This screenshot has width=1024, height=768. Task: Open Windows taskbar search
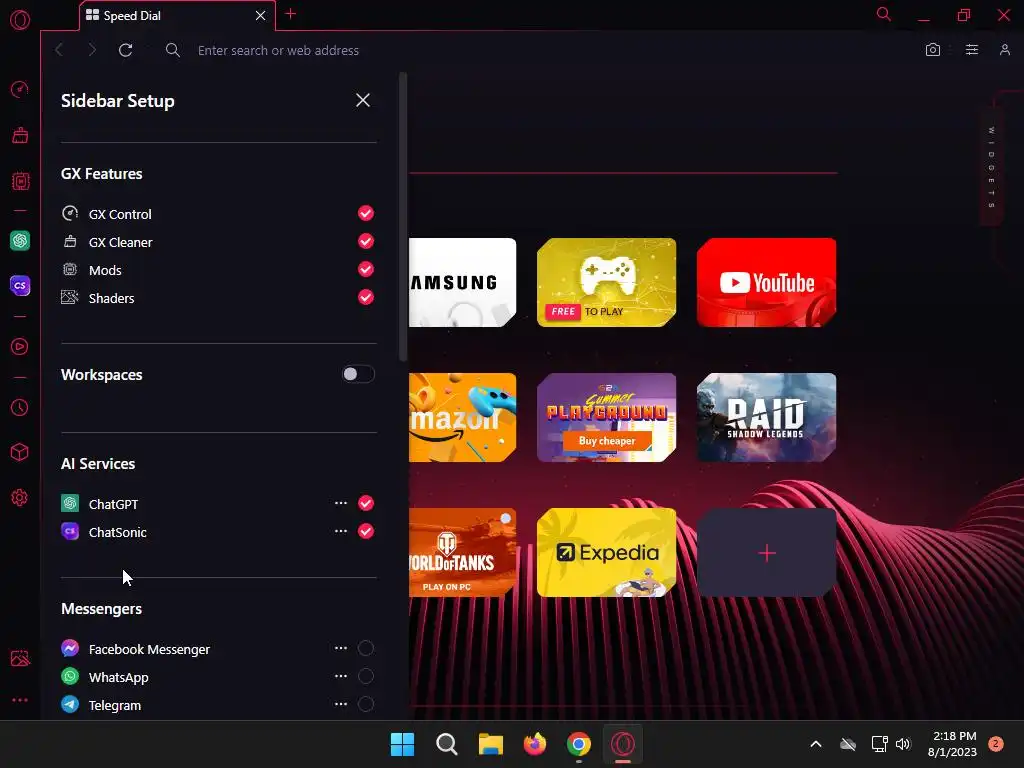[x=447, y=744]
